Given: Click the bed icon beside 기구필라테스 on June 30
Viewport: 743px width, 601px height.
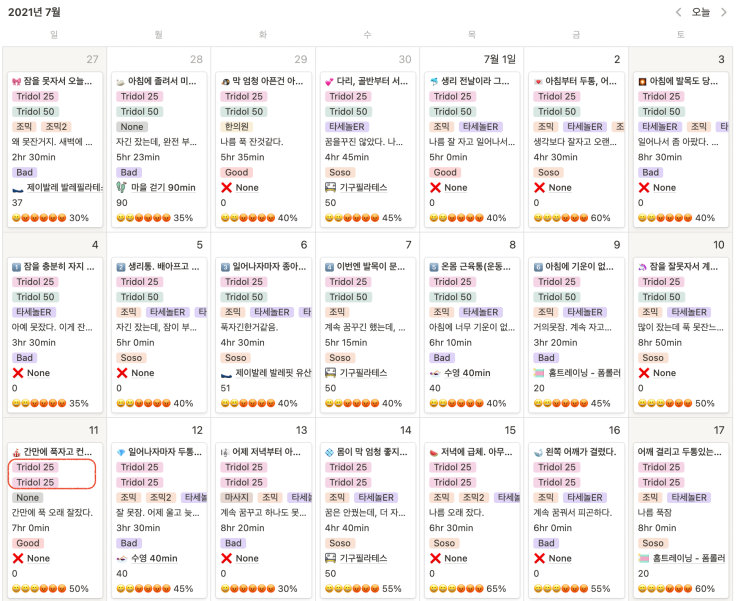Looking at the screenshot, I should click(x=330, y=188).
